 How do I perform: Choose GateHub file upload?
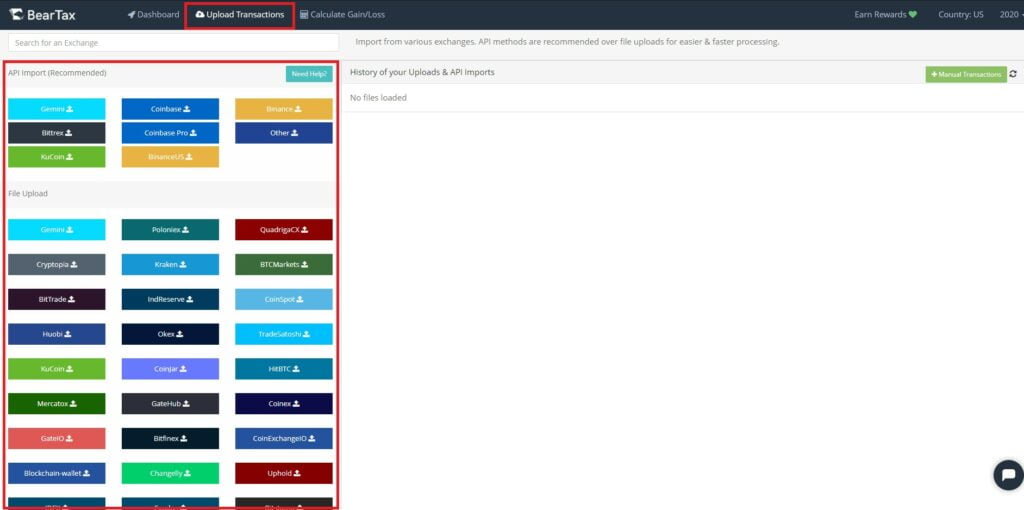point(170,404)
